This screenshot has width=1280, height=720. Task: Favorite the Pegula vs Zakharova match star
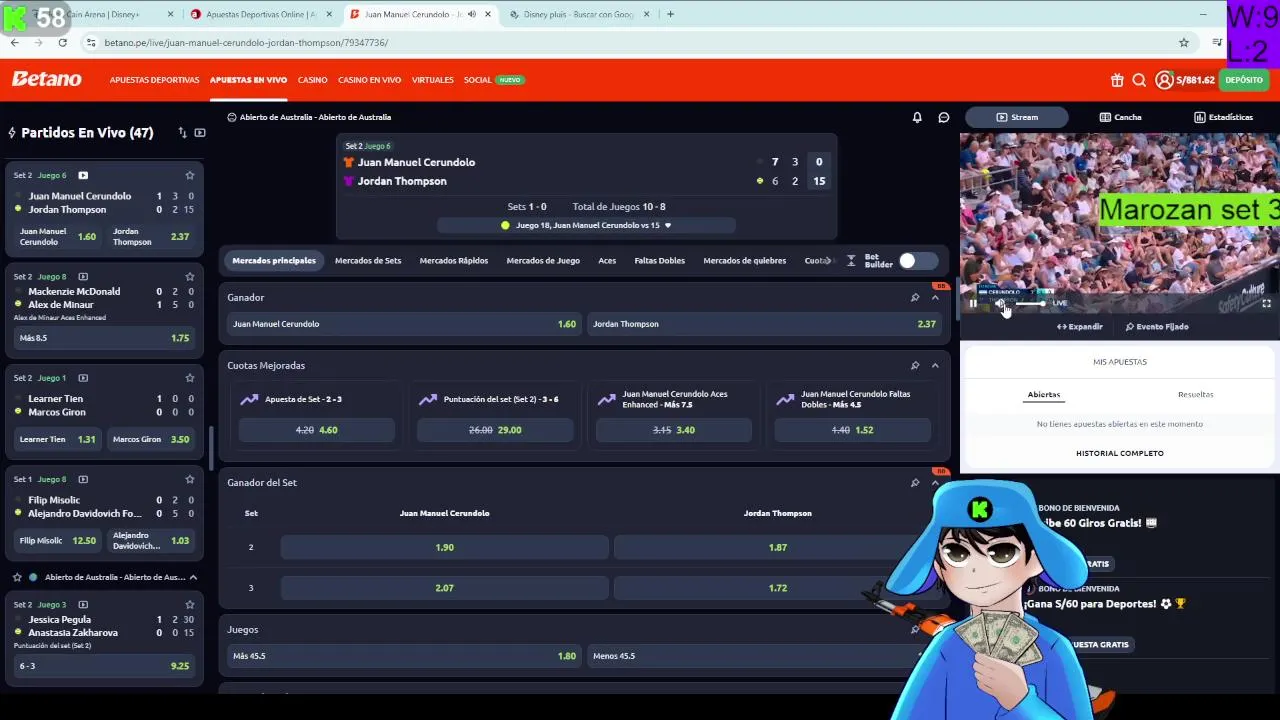[189, 604]
